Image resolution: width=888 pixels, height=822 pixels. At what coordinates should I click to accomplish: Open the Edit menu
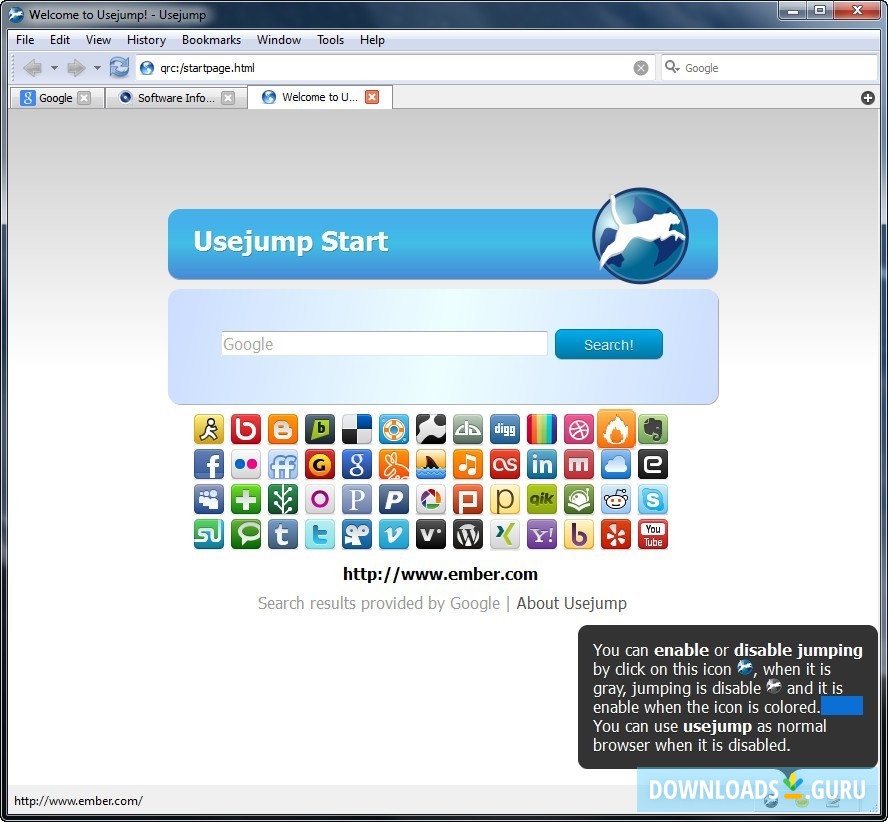(x=59, y=40)
